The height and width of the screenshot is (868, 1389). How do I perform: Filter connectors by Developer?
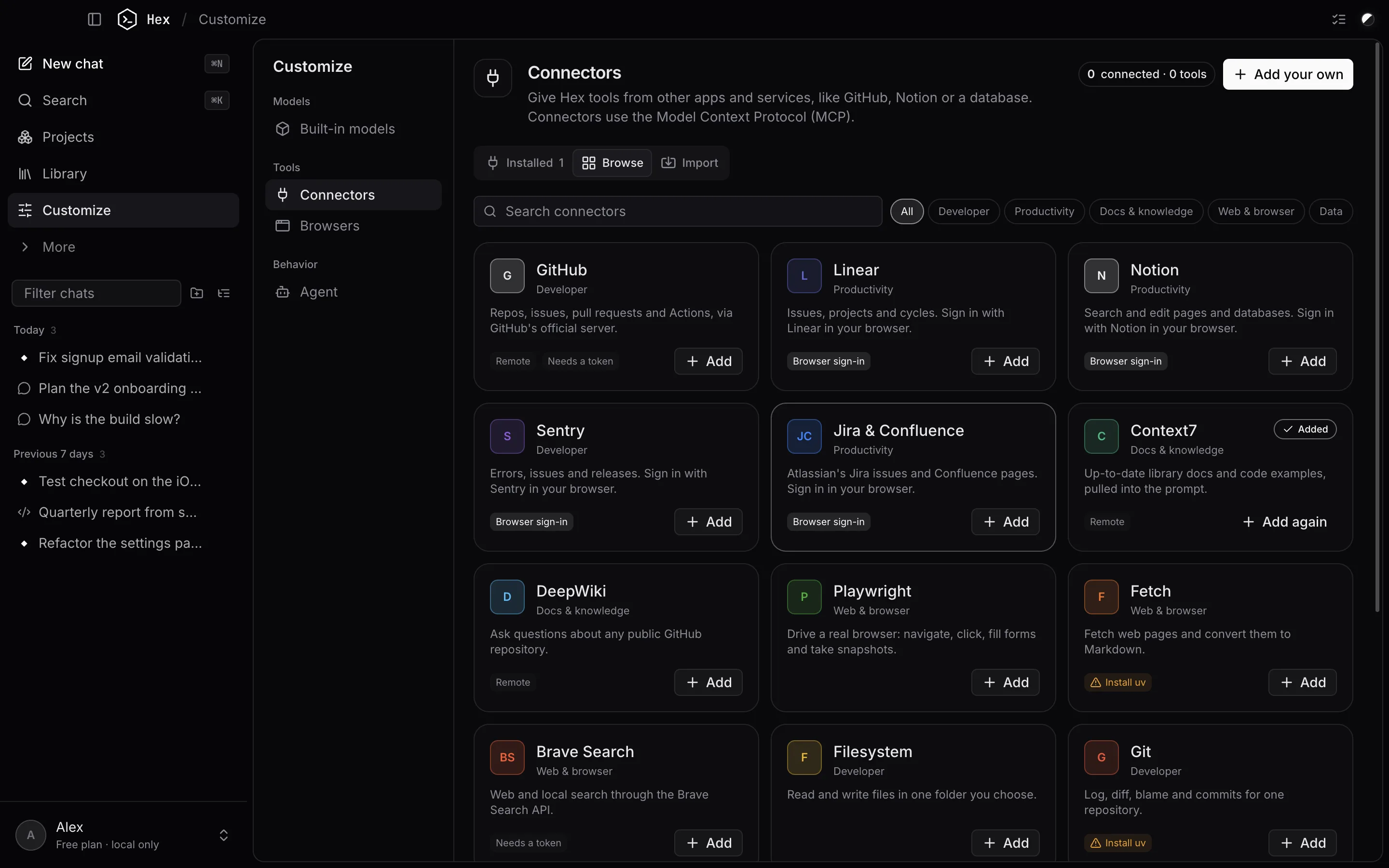[x=963, y=211]
